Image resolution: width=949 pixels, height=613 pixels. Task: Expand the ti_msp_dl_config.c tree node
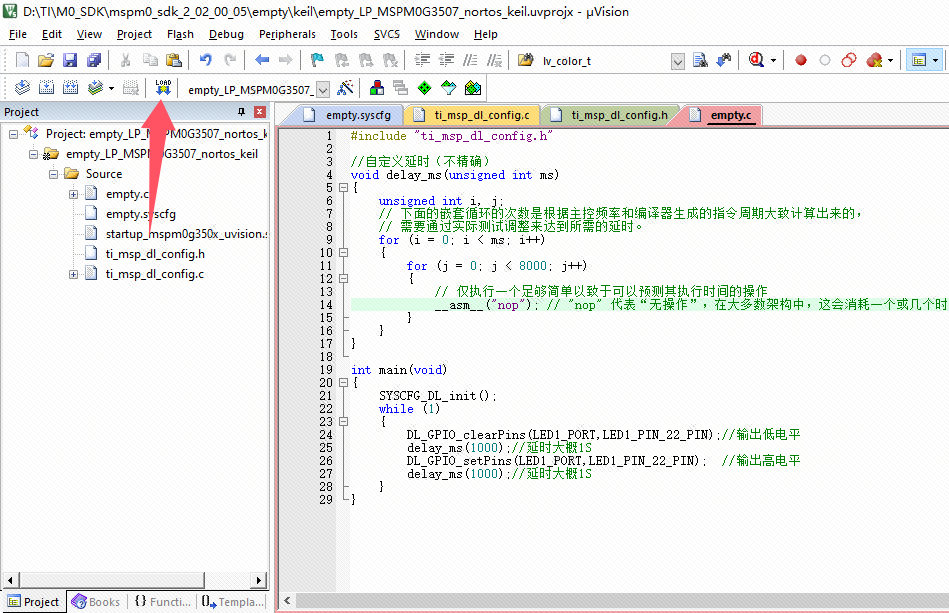[73, 274]
